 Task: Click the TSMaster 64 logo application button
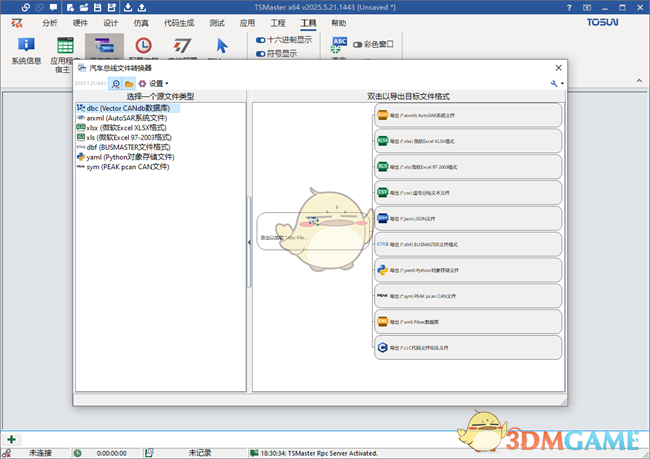17,23
